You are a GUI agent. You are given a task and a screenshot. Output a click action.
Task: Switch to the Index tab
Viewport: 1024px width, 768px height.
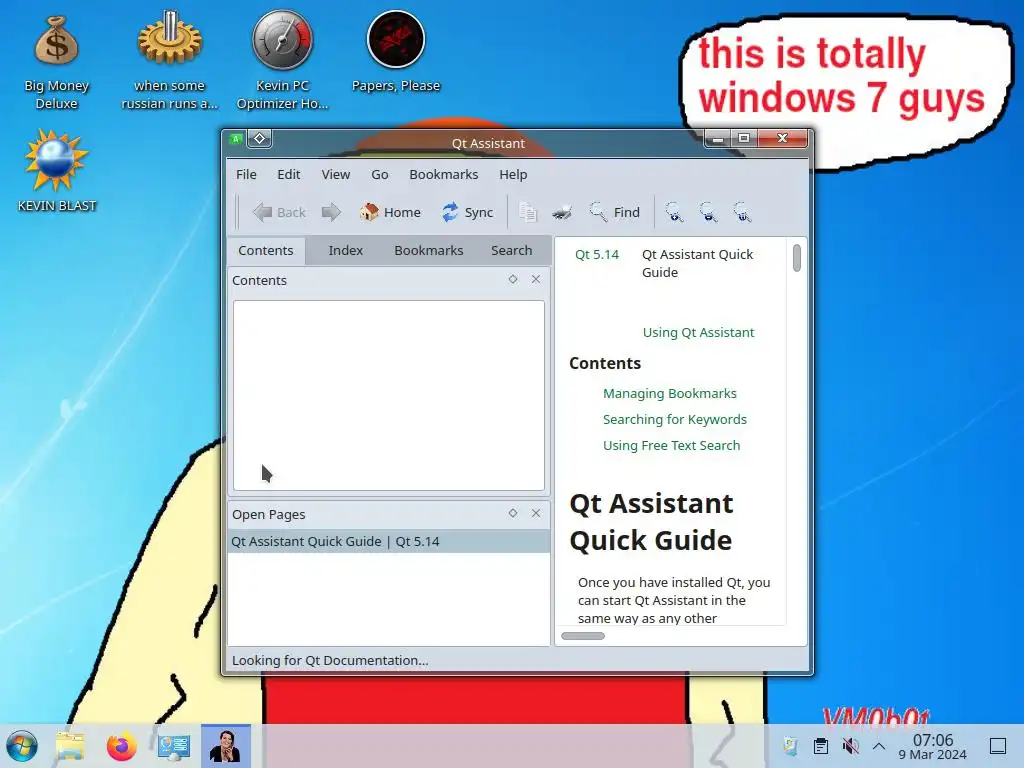tap(345, 251)
